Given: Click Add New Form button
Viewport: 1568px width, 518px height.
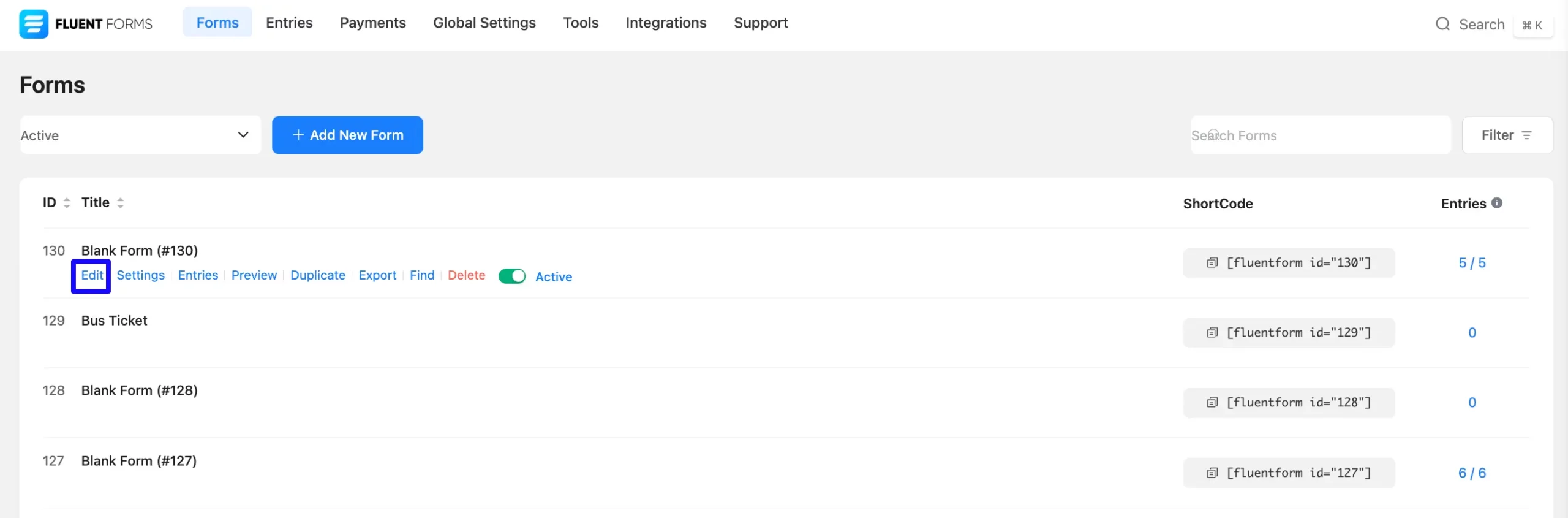Looking at the screenshot, I should coord(347,135).
